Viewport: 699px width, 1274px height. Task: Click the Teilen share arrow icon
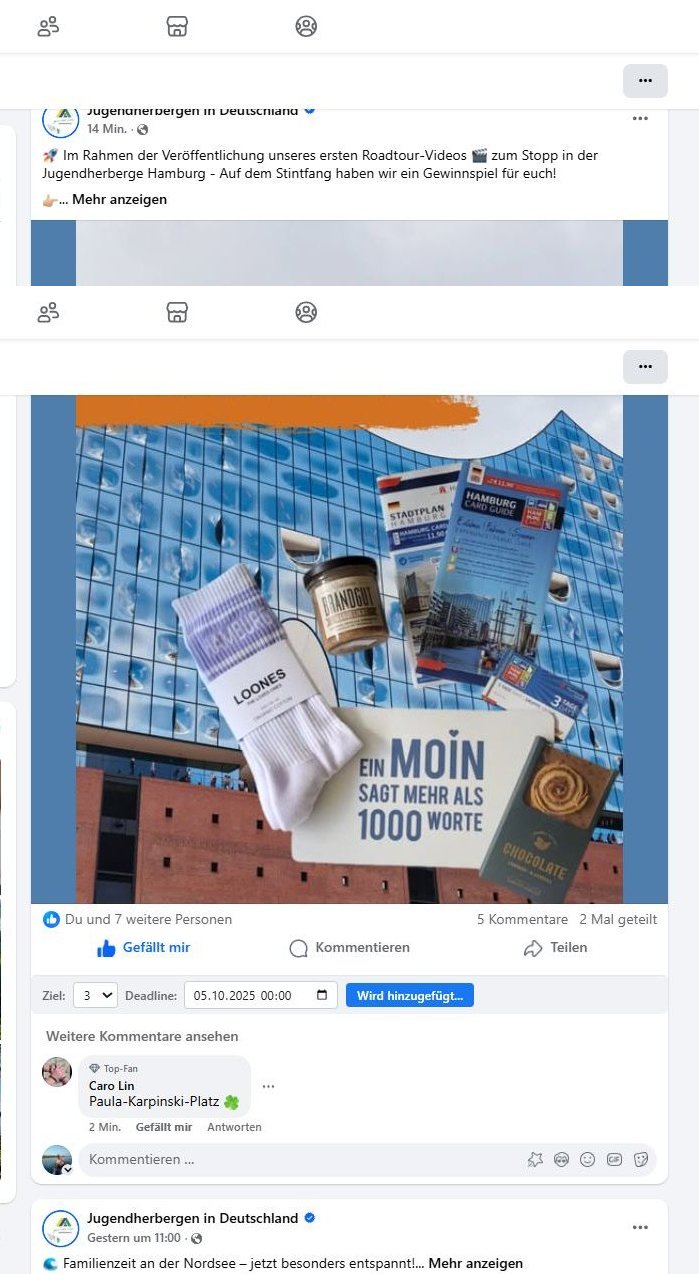coord(533,948)
